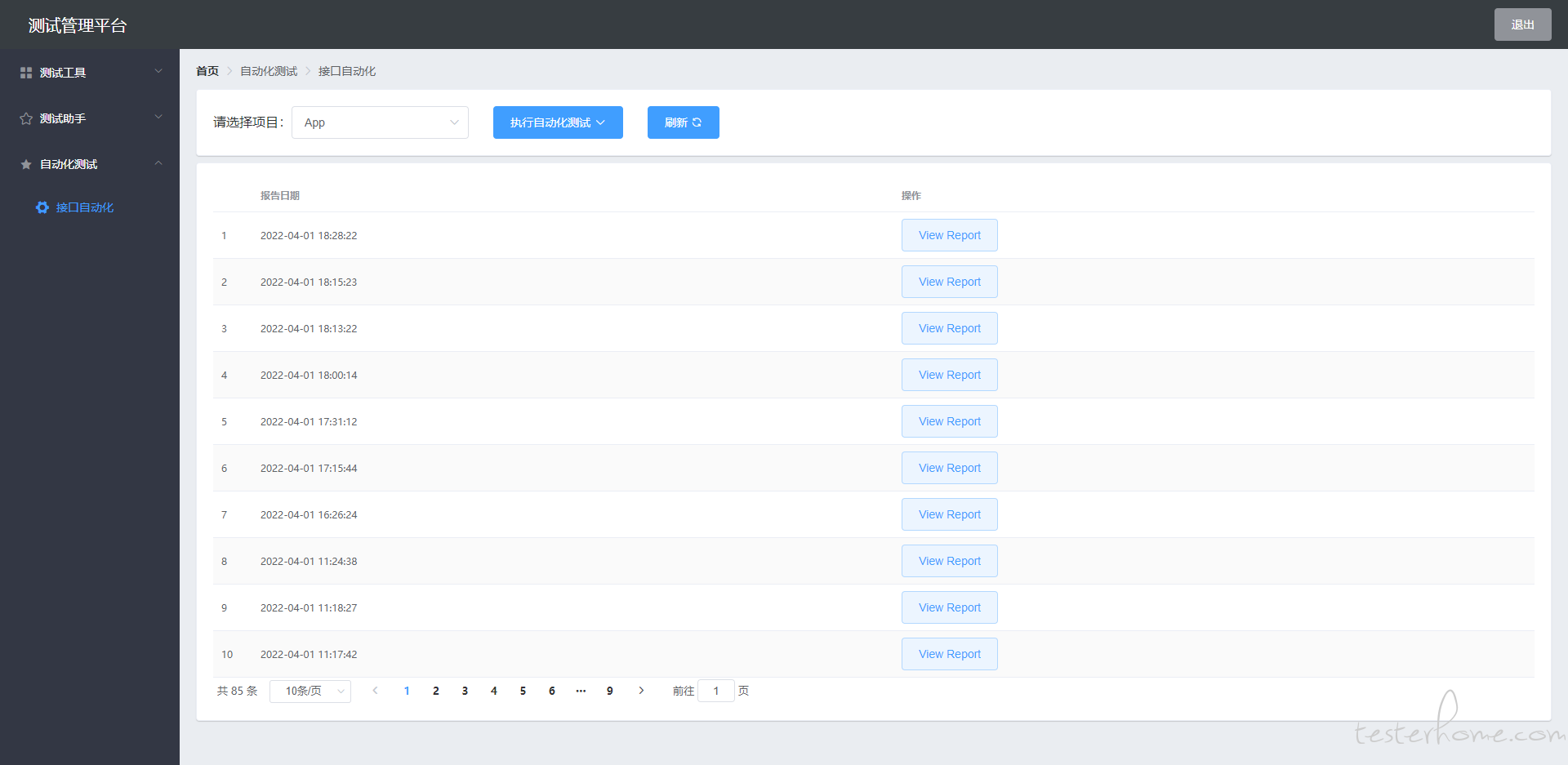View Report for 2022-04-01 11:24:38
The image size is (1568, 765).
(950, 561)
